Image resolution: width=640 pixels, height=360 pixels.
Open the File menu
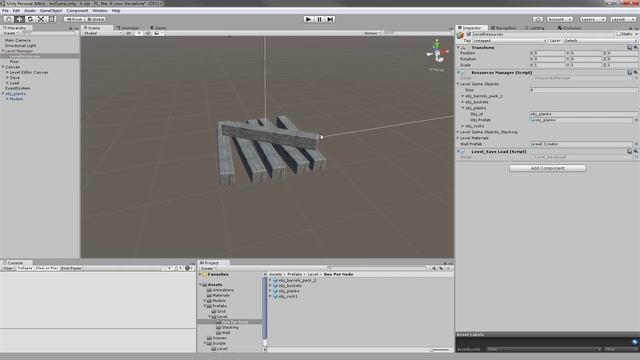tap(5, 11)
